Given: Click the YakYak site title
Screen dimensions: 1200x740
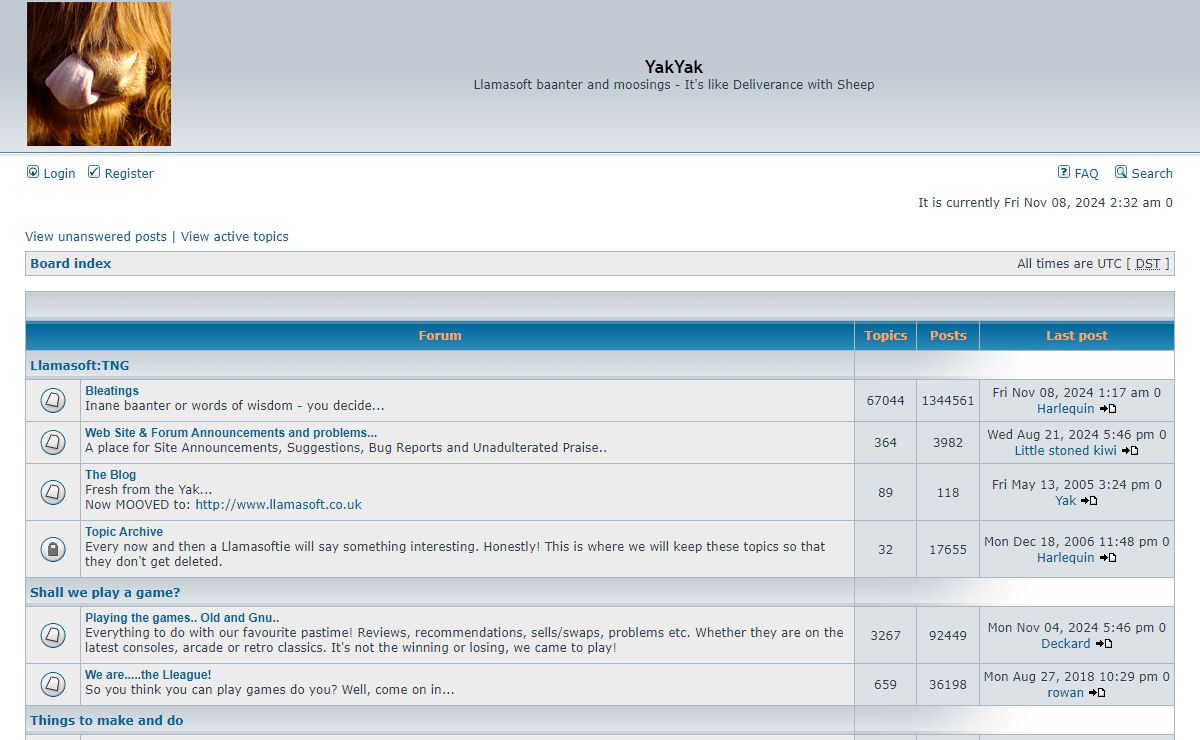Looking at the screenshot, I should 674,67.
